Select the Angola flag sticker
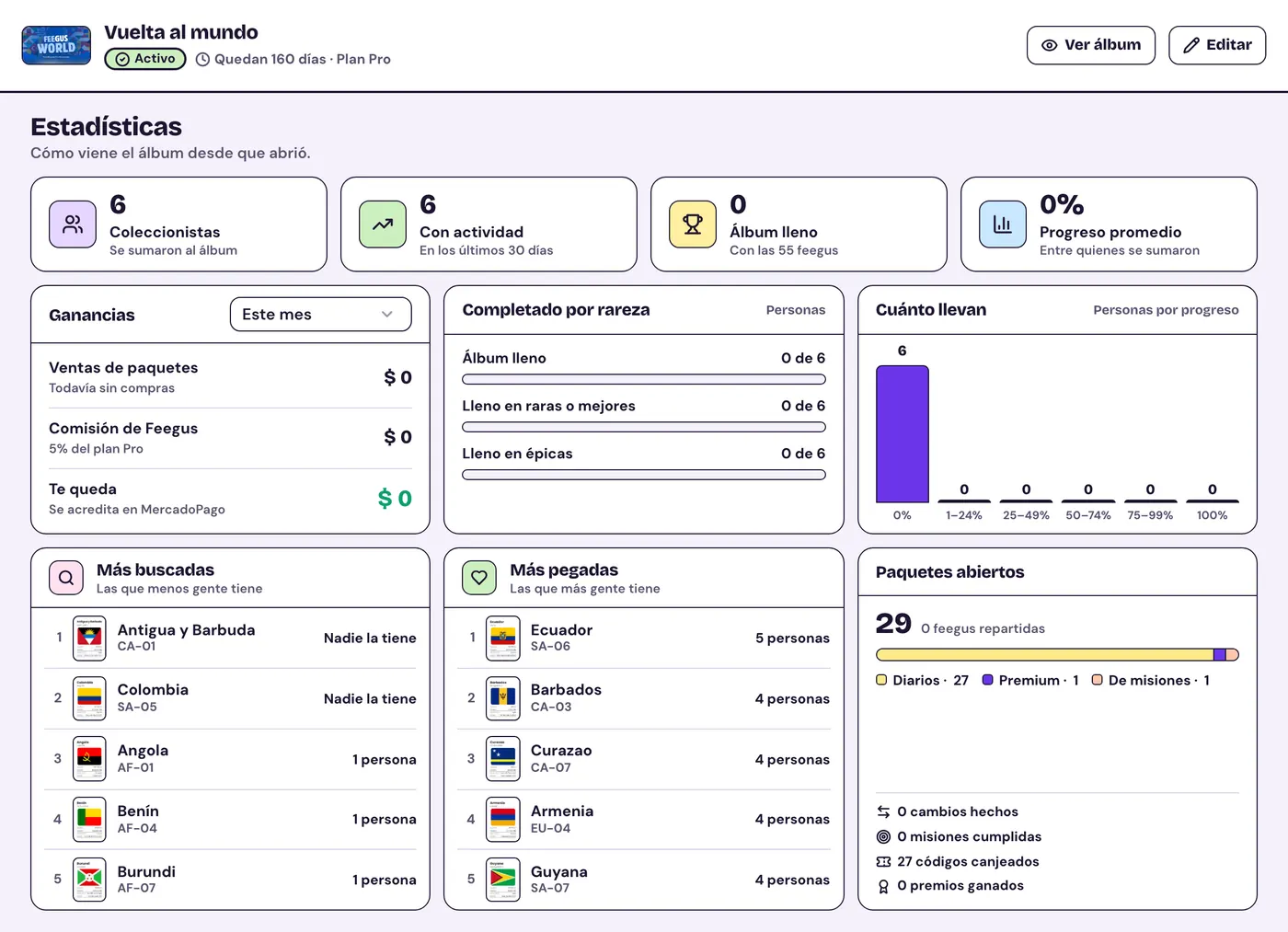The height and width of the screenshot is (932, 1288). point(89,759)
